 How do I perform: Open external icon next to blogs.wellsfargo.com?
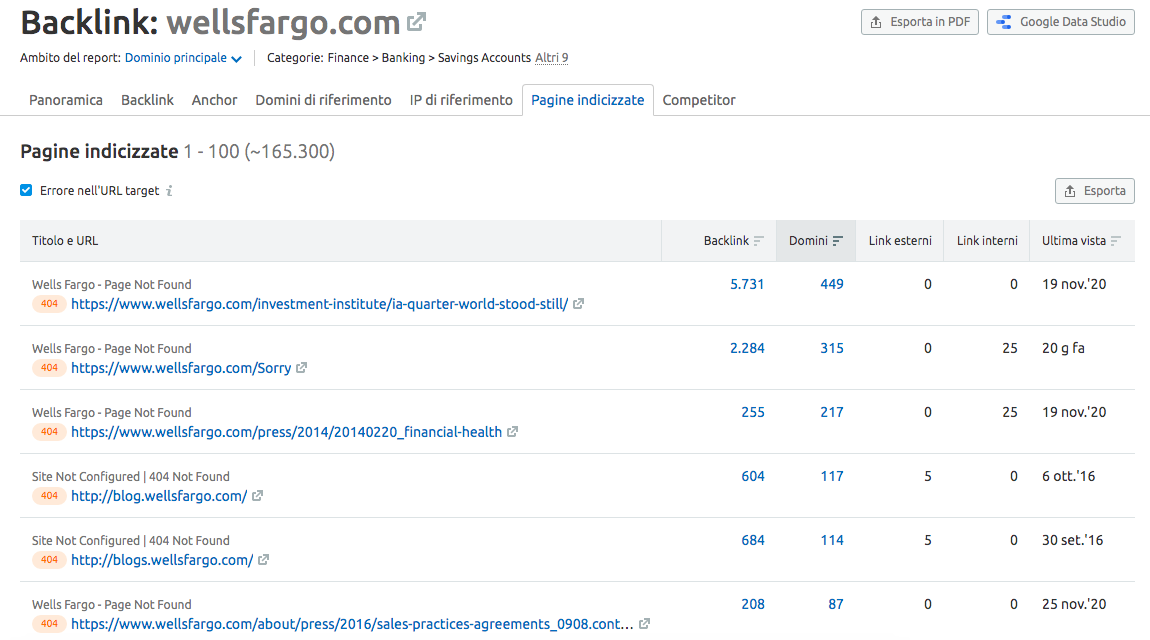264,560
